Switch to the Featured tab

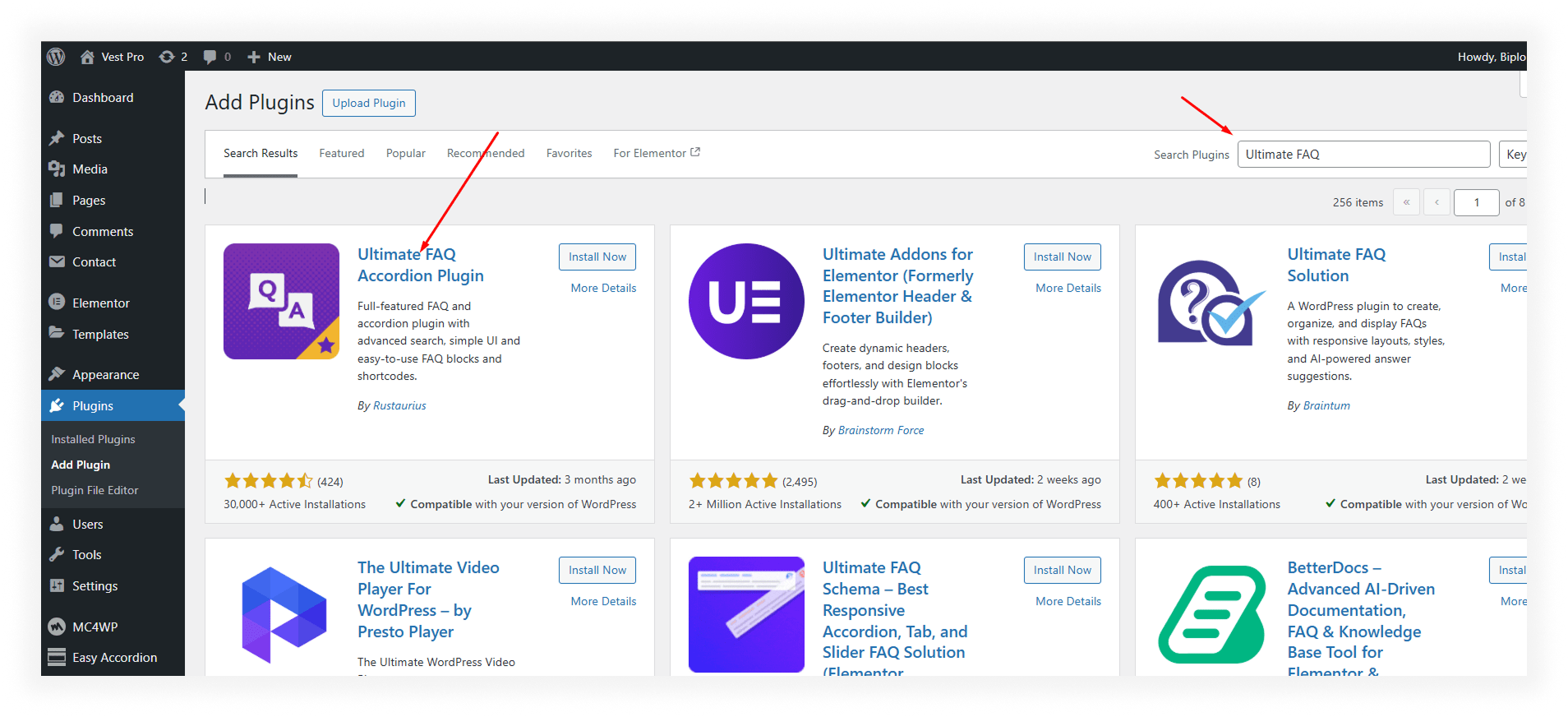(x=342, y=153)
